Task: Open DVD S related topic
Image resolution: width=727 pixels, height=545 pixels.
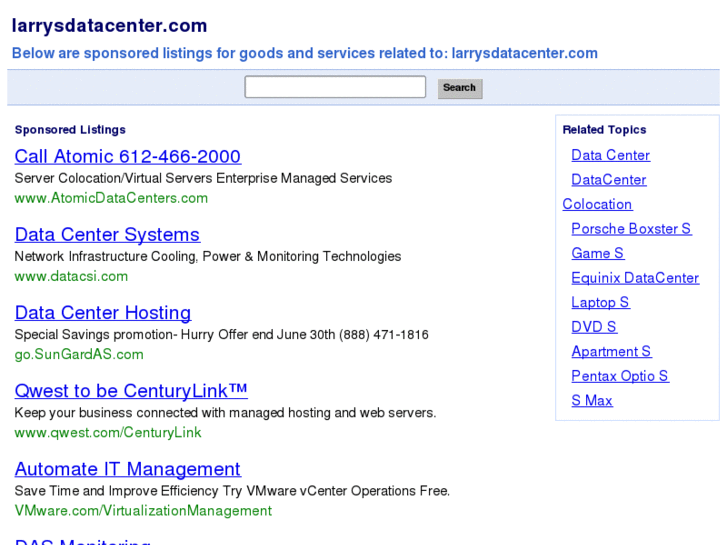Action: point(594,327)
